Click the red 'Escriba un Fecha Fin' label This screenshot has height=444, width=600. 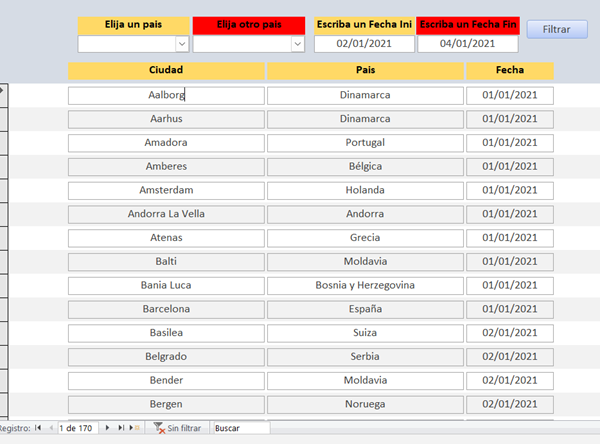pos(468,25)
